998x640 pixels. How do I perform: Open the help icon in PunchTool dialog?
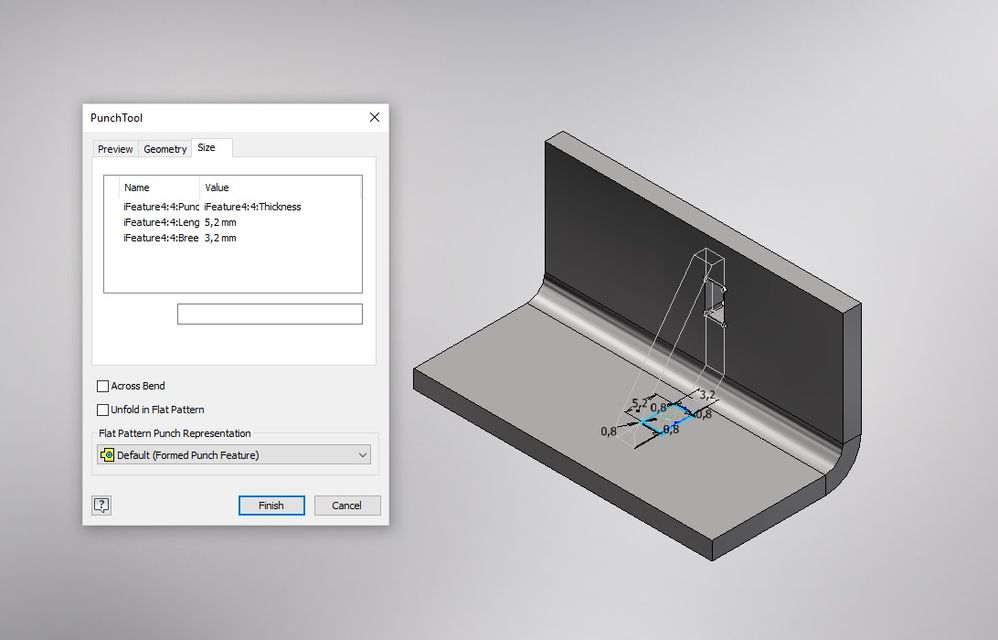pos(102,505)
